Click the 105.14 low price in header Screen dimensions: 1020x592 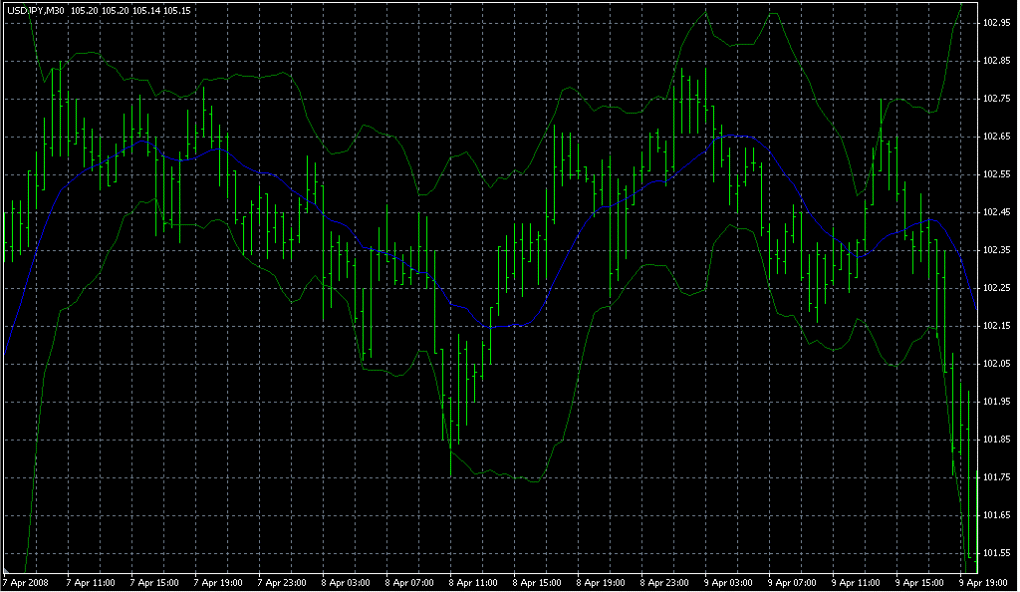(x=147, y=10)
